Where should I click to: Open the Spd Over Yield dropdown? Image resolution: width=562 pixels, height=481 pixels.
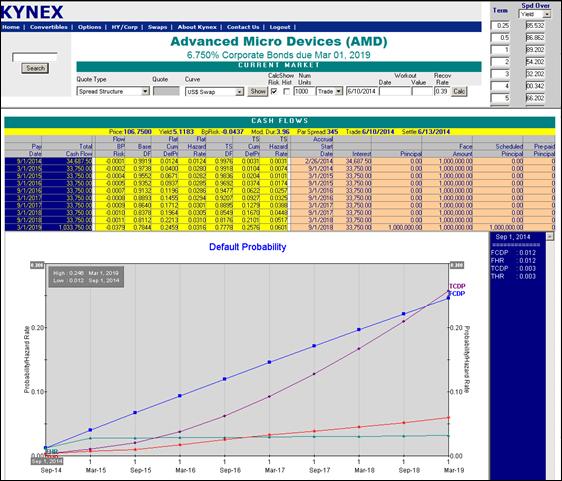pos(535,14)
